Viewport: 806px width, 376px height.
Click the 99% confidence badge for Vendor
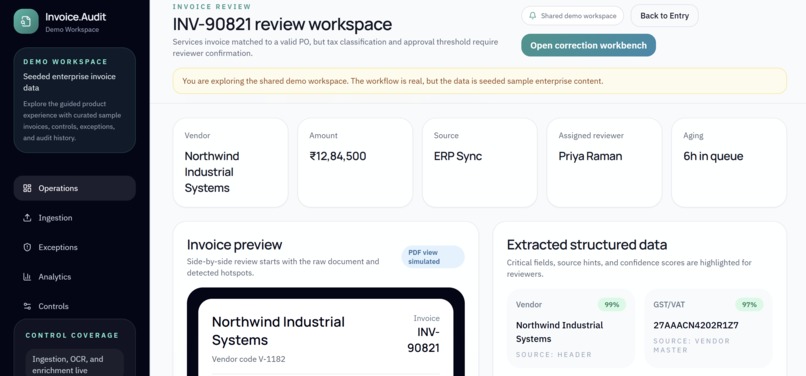point(612,305)
